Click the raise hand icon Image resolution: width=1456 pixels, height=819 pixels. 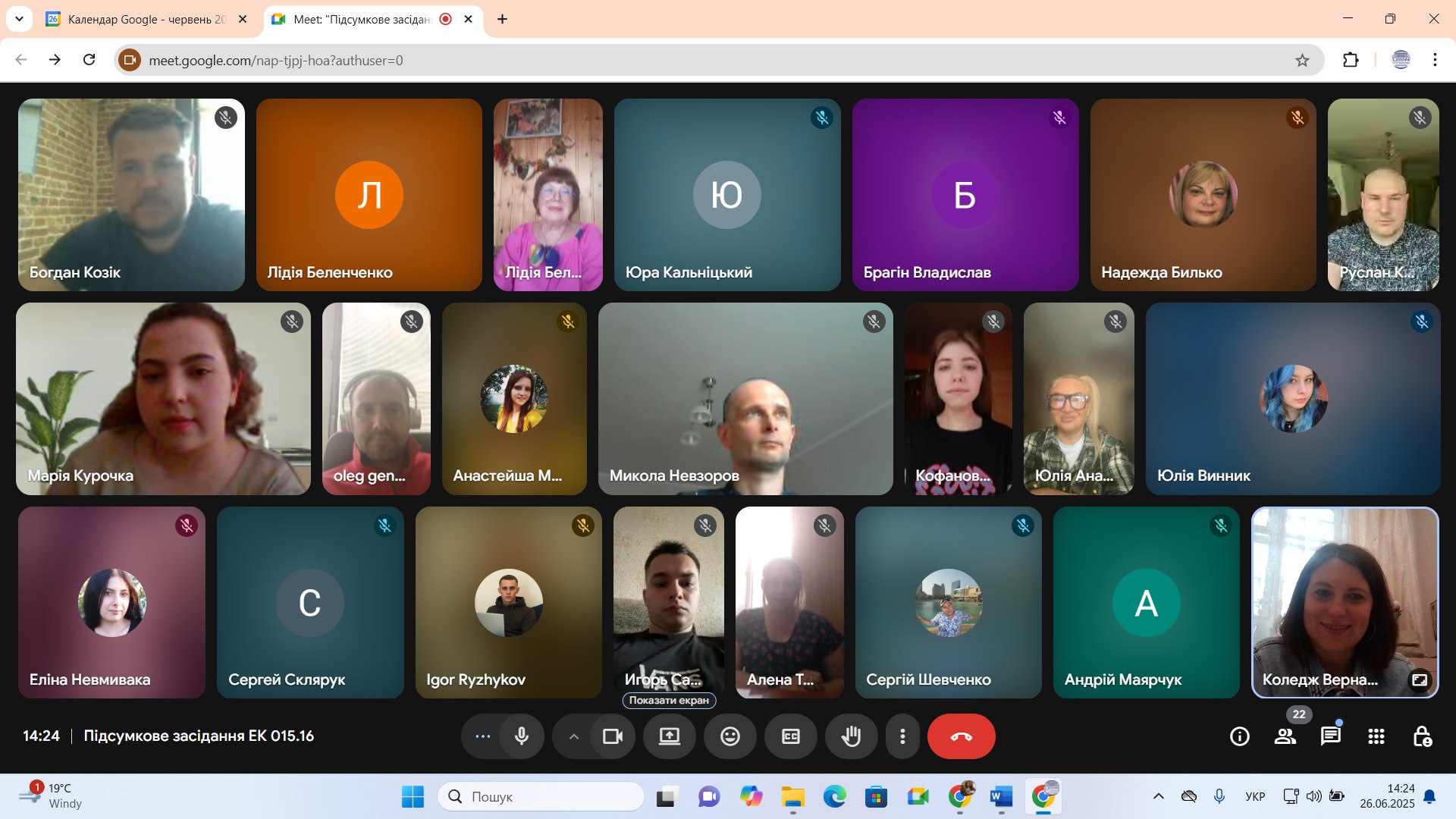click(851, 736)
